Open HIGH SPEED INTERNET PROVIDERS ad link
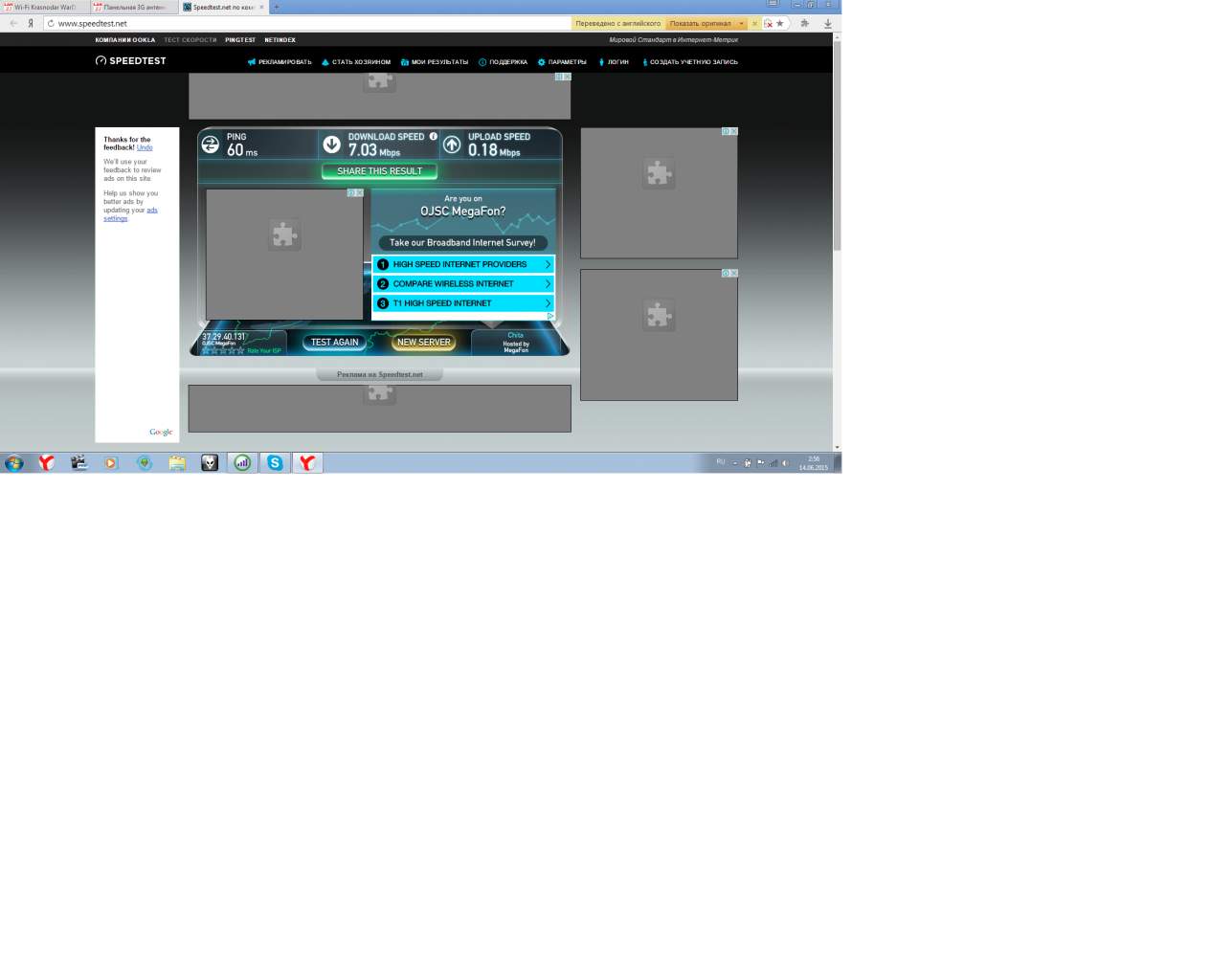The image size is (1210, 980). point(463,264)
